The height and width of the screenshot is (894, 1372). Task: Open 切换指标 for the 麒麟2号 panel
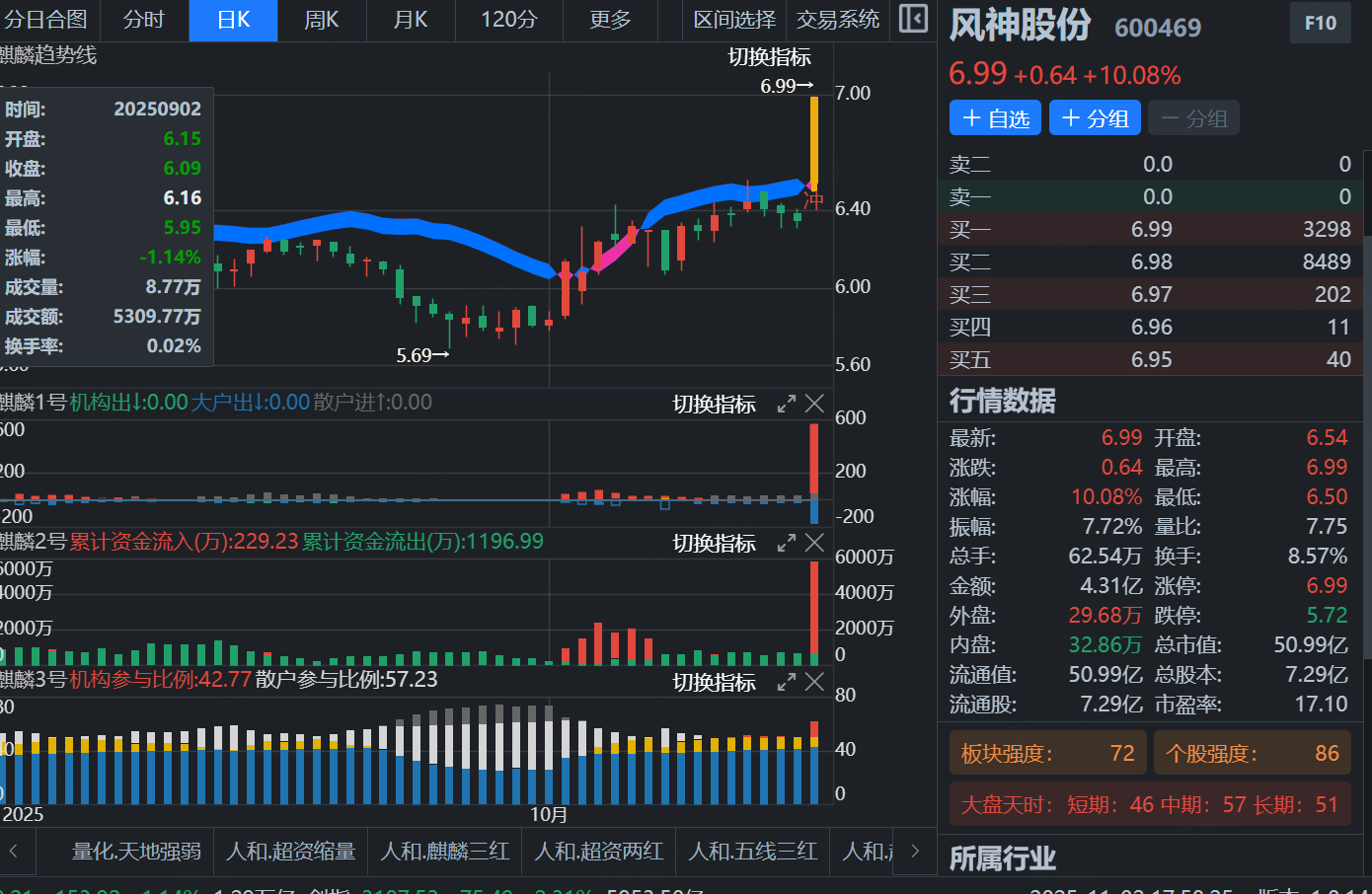coord(714,544)
